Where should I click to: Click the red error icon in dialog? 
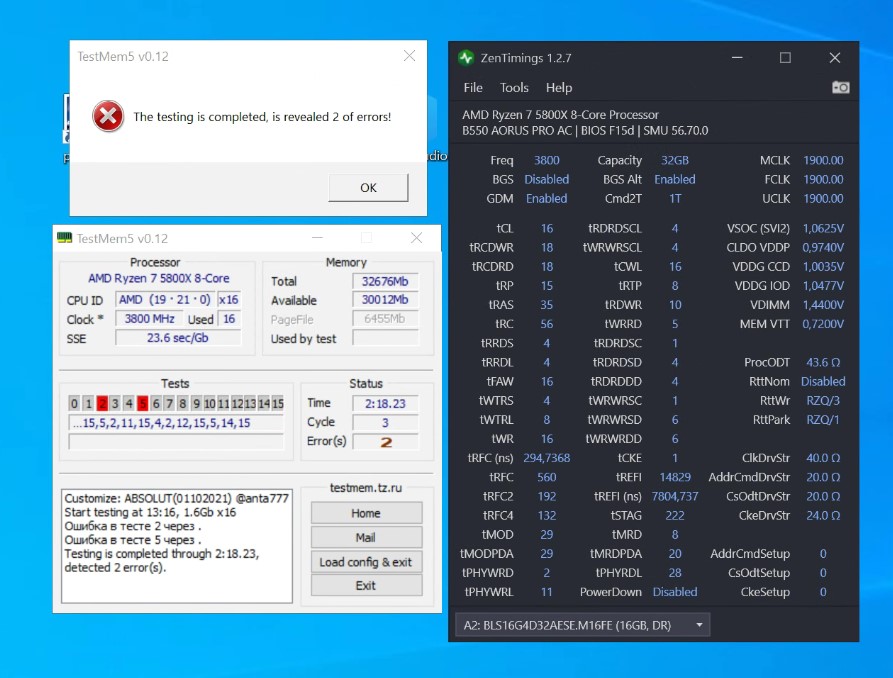coord(108,116)
